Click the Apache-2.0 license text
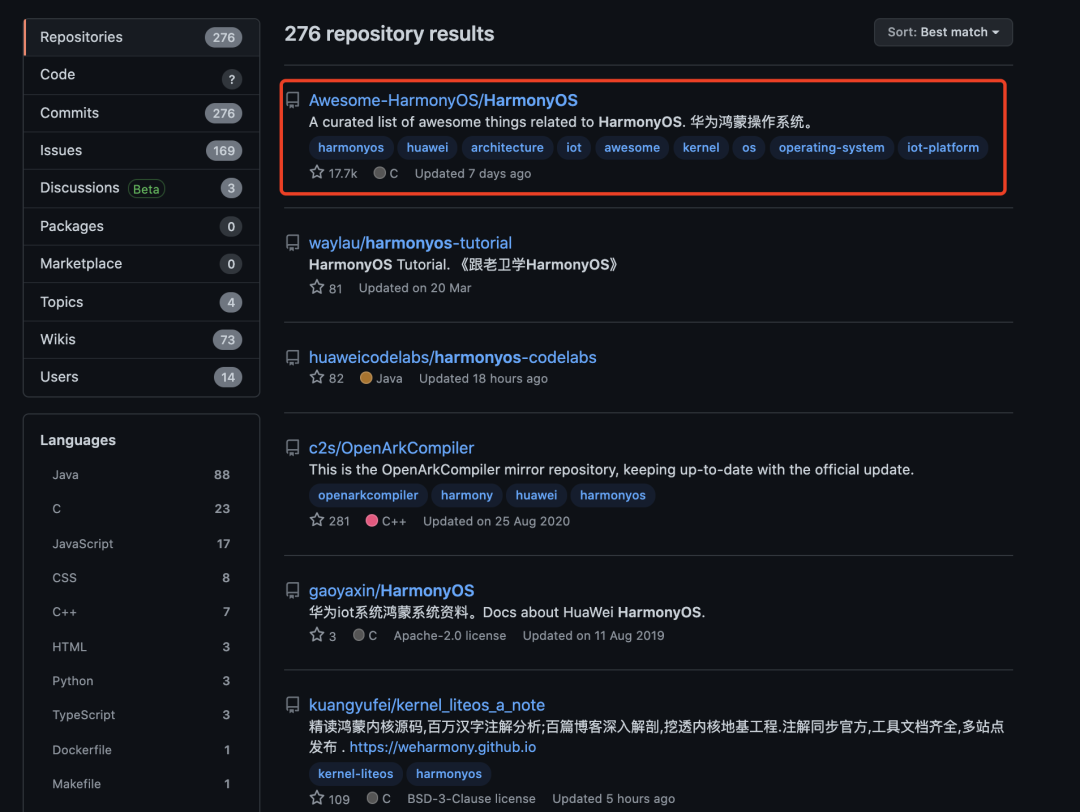The image size is (1080, 812). [450, 635]
